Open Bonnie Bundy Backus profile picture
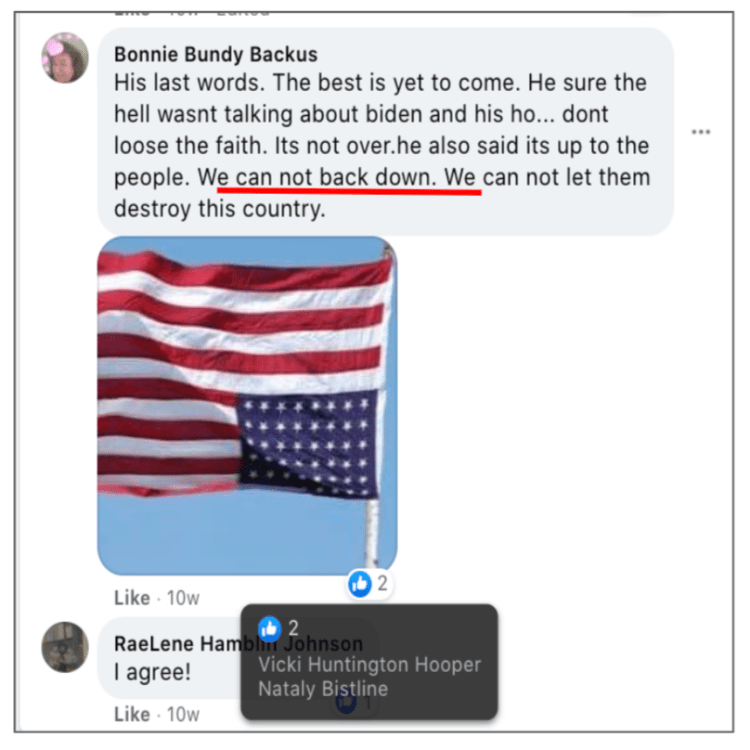 (x=65, y=58)
